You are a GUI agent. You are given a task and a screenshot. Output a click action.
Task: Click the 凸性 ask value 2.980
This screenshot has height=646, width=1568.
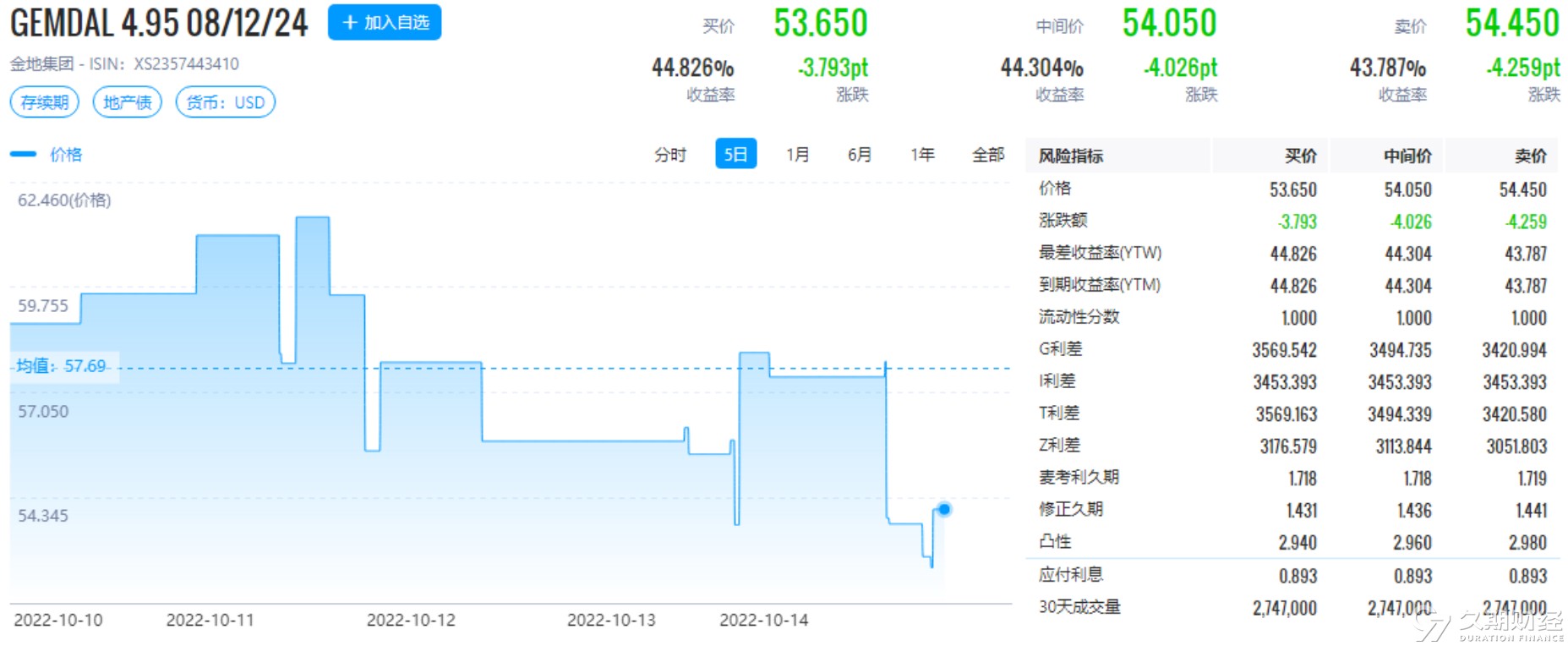tap(1527, 543)
